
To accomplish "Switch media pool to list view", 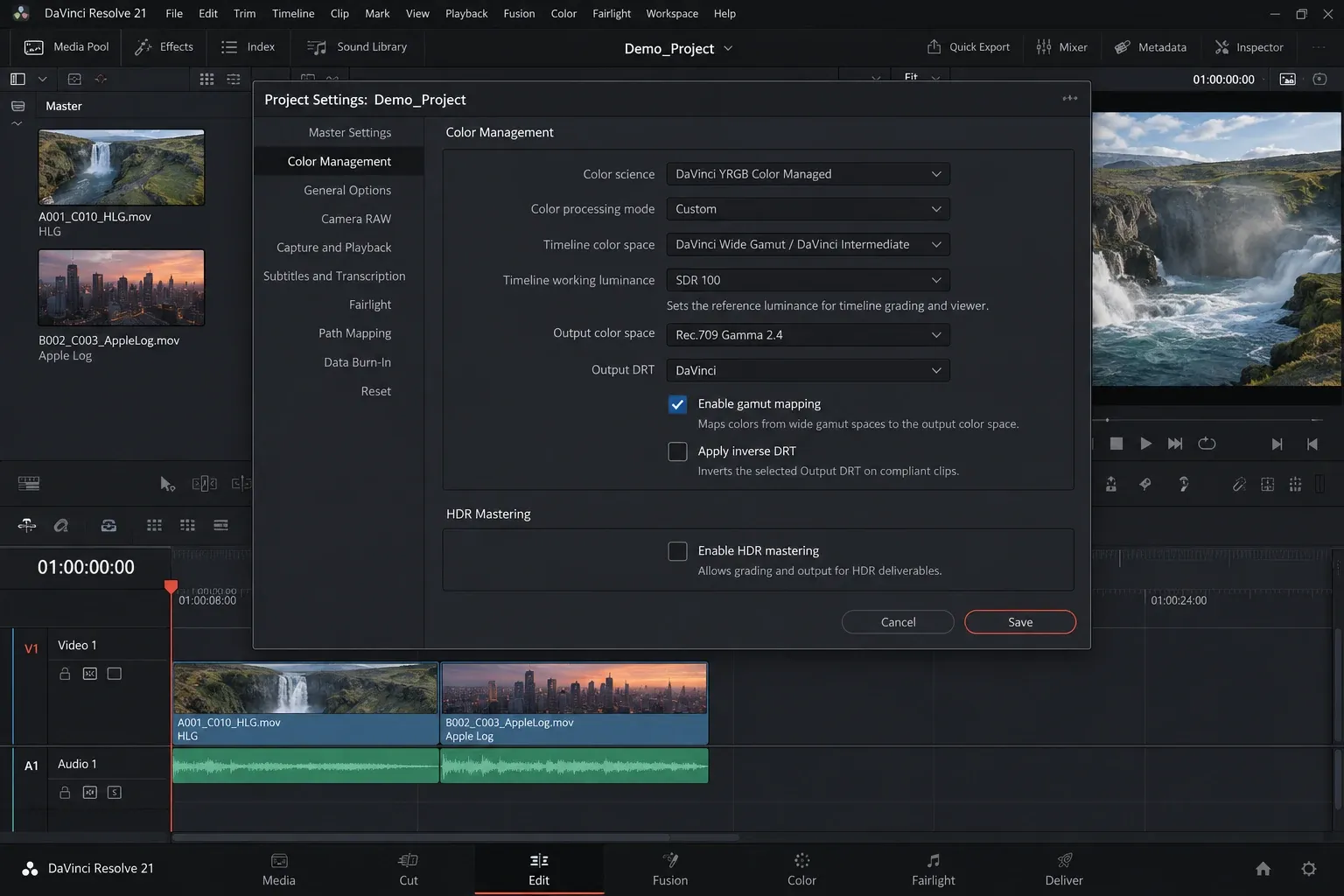I will pos(234,79).
